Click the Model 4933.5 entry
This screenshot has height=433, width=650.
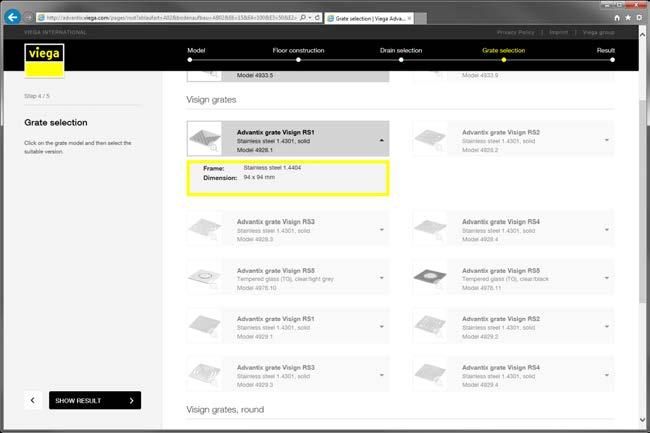click(288, 76)
